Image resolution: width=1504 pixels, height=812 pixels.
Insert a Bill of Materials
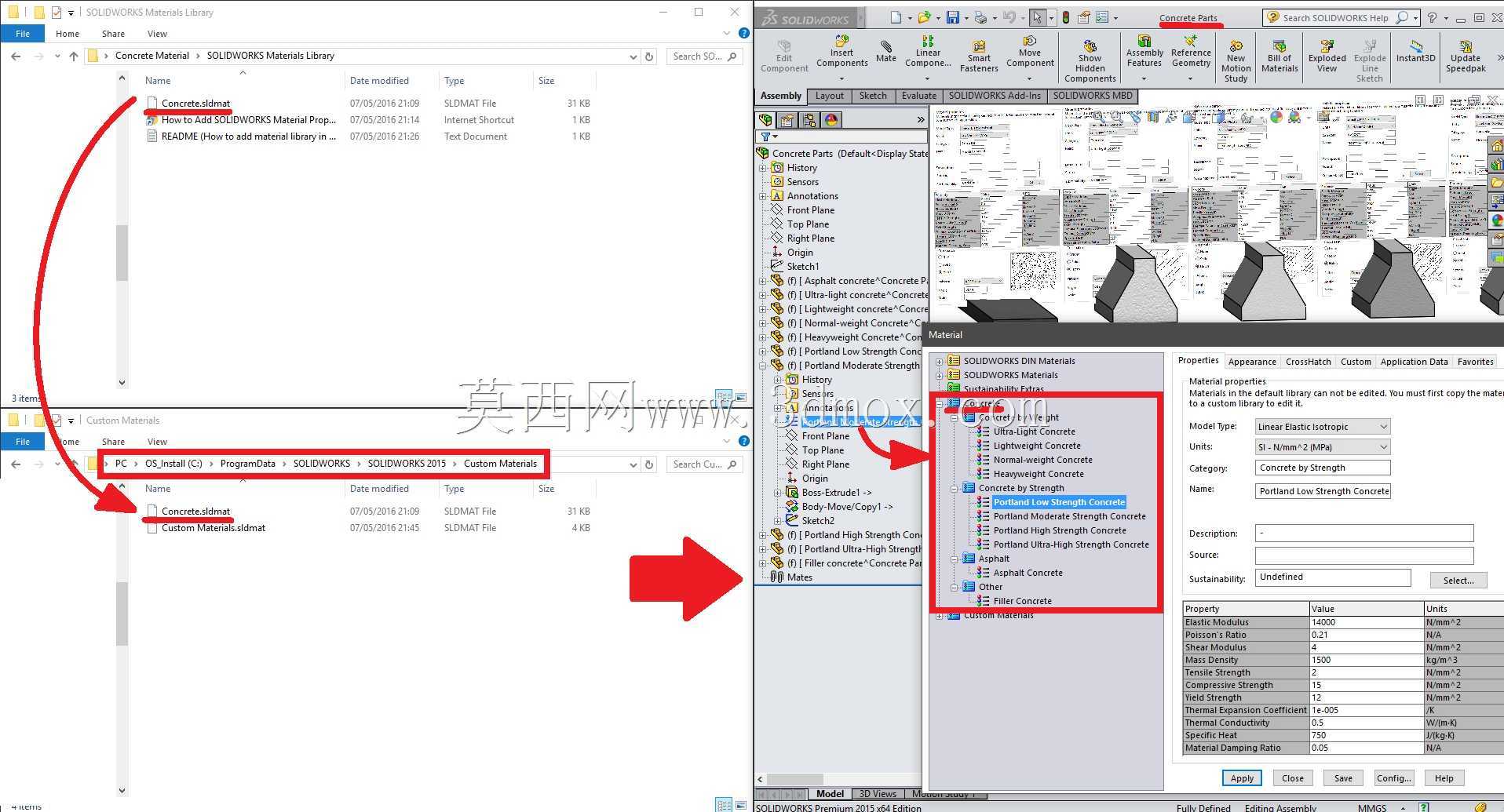[x=1279, y=56]
